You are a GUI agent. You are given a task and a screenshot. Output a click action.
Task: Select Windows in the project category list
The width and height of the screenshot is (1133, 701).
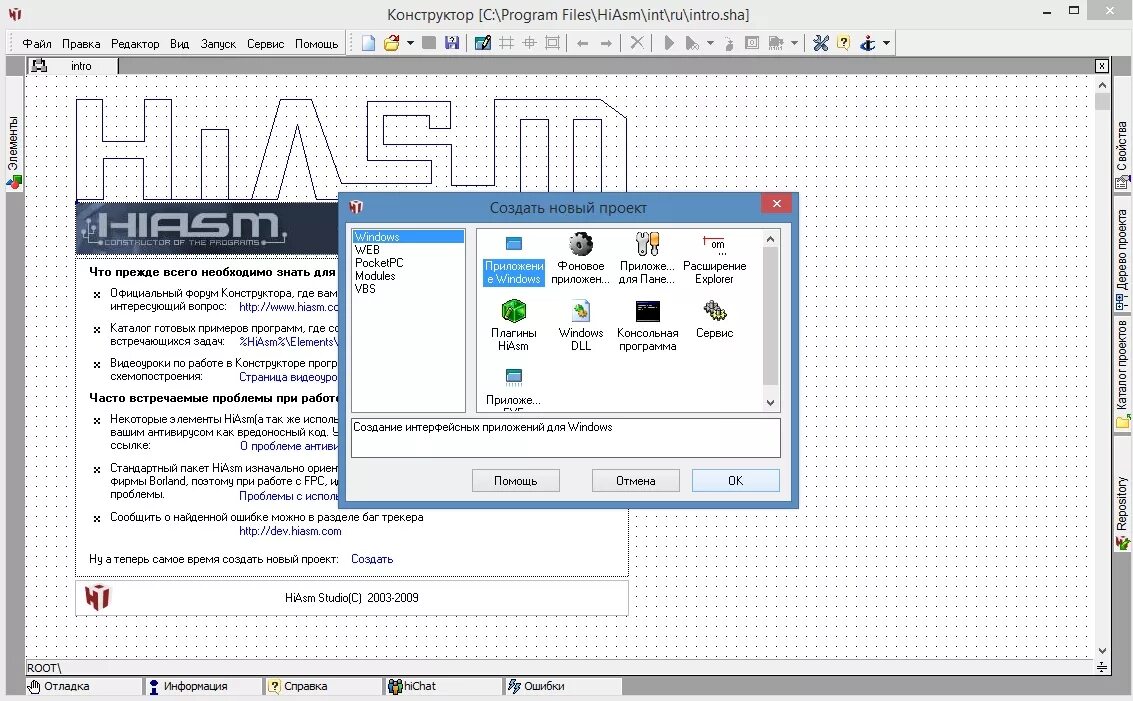pyautogui.click(x=408, y=237)
